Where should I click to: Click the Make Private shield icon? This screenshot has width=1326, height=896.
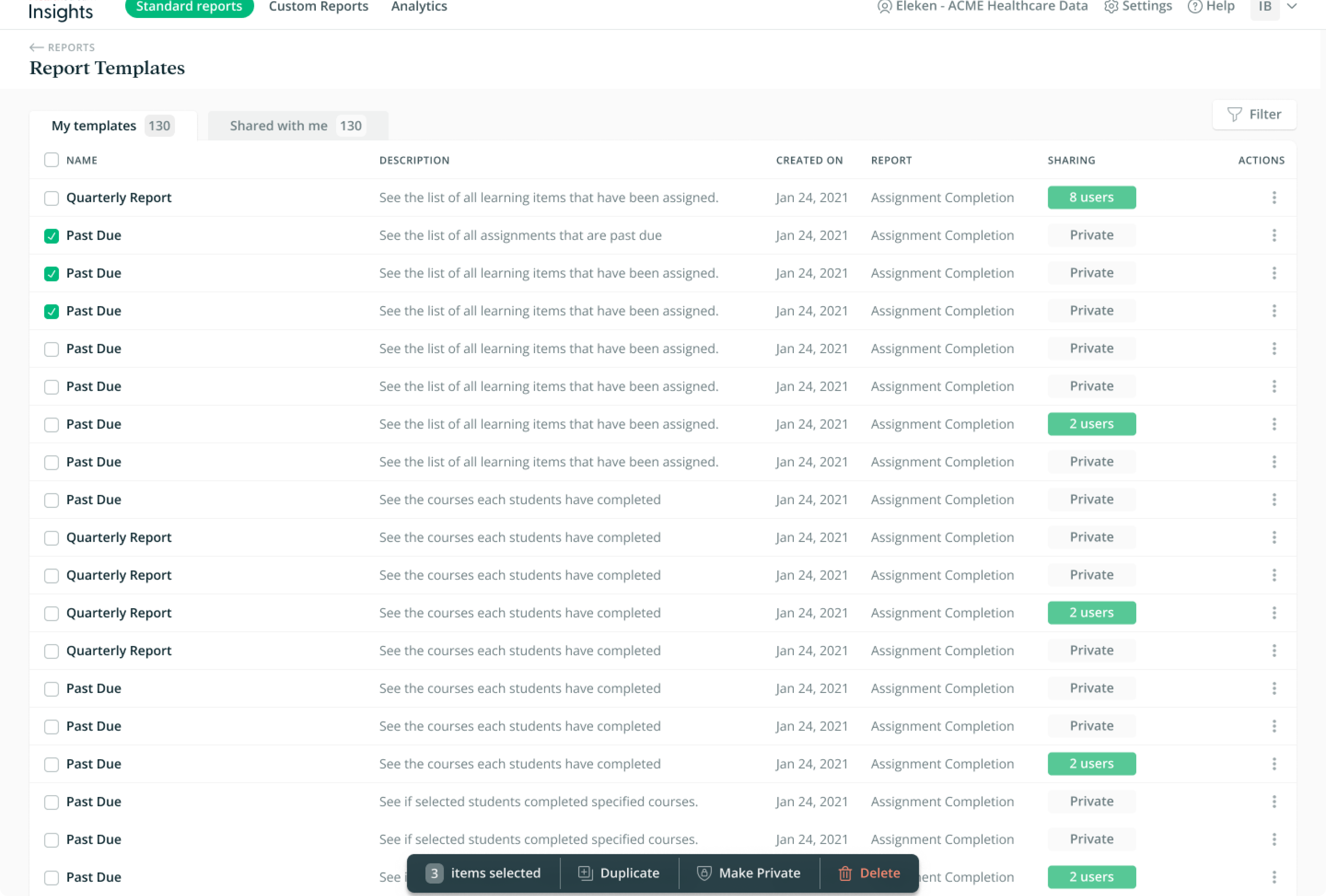704,873
